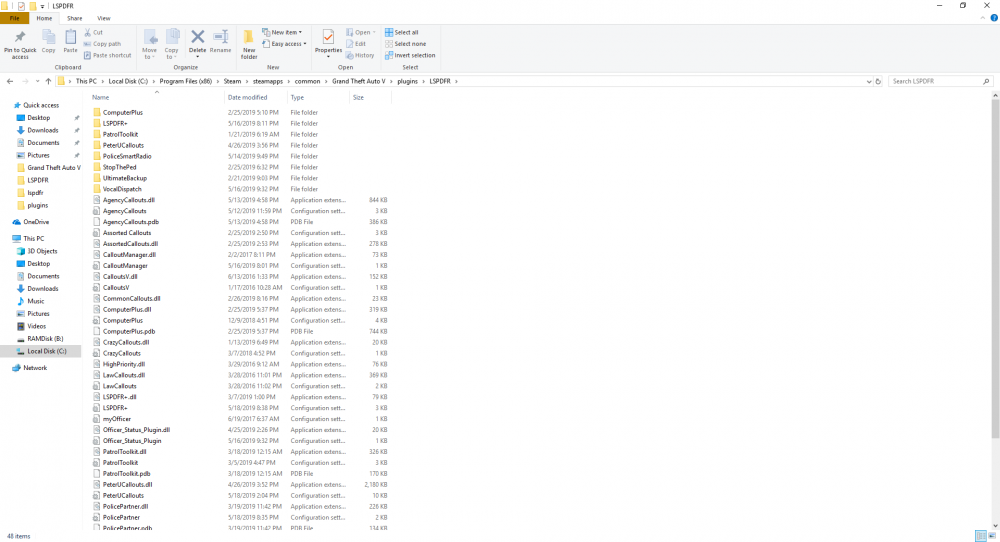Click the Rename icon in ribbon
The width and height of the screenshot is (1000, 542).
(221, 42)
